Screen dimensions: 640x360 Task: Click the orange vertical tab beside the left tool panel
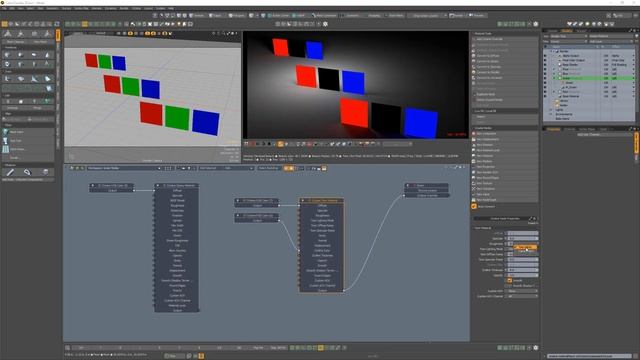(58, 35)
